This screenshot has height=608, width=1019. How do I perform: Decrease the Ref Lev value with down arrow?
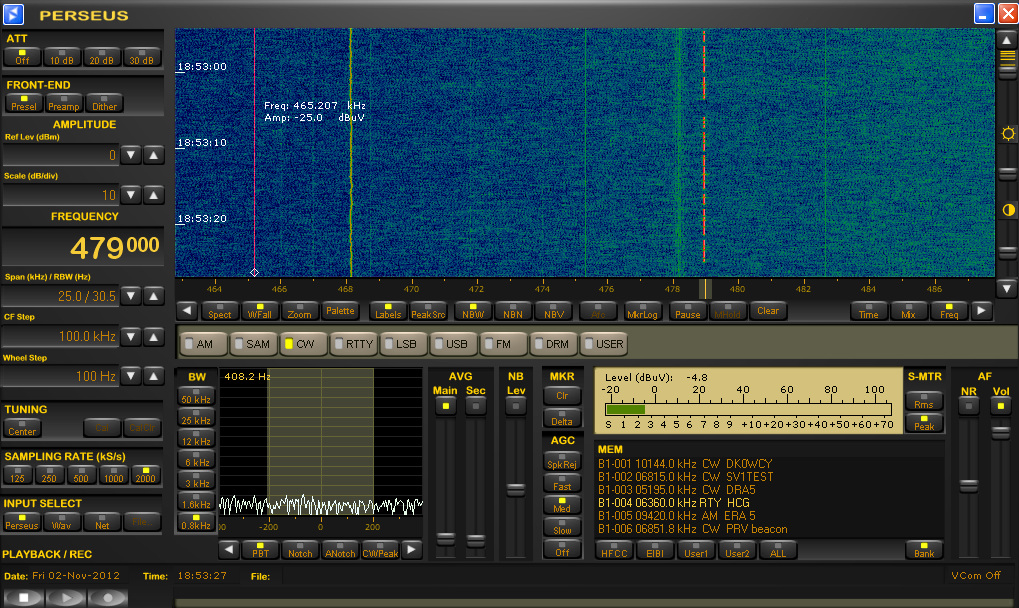[131, 155]
